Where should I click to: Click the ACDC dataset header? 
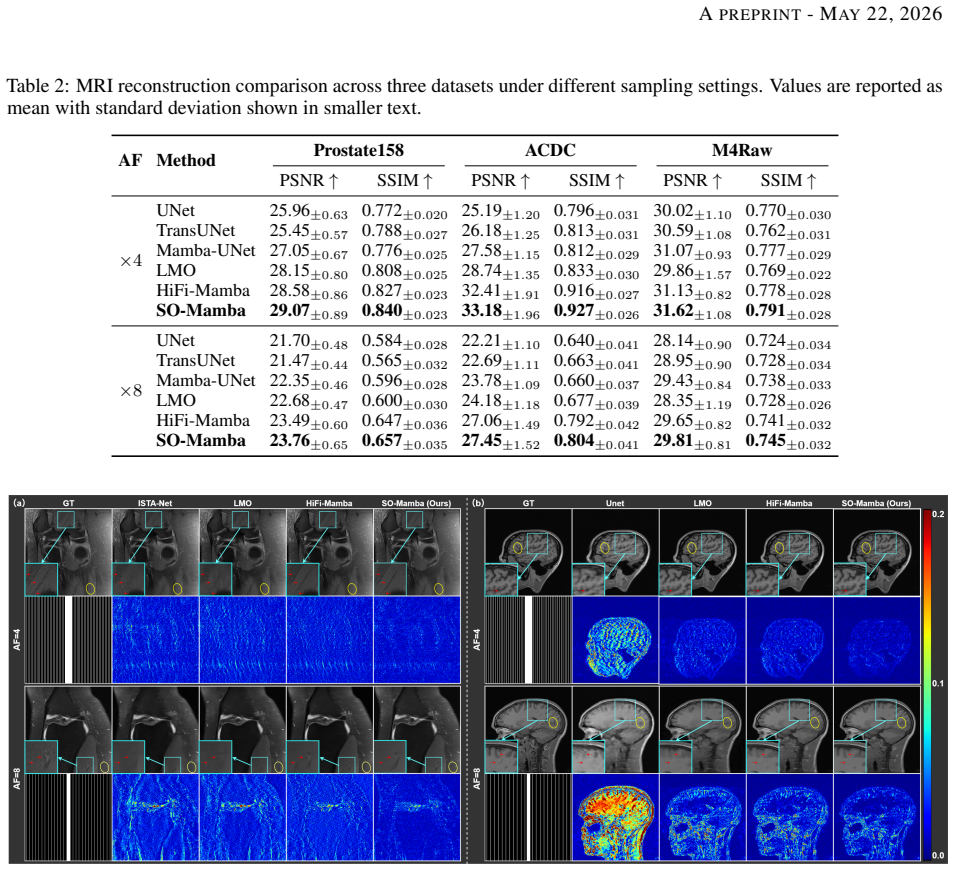coord(550,150)
